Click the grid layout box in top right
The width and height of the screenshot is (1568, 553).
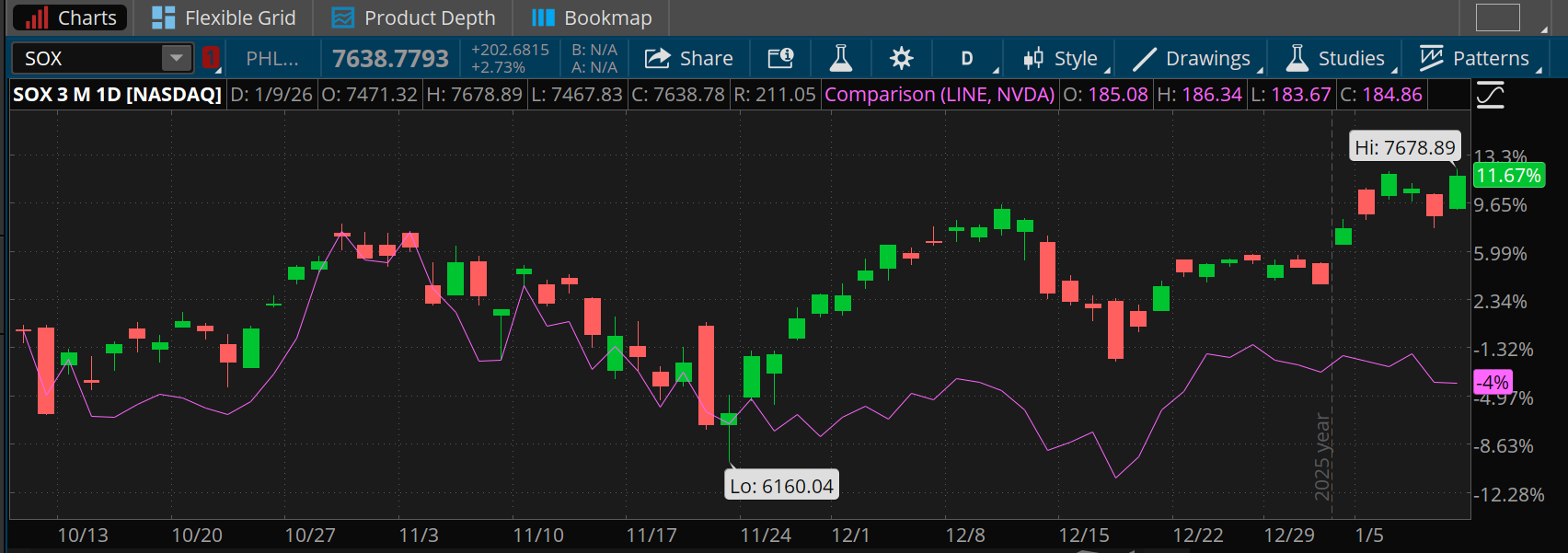1498,17
